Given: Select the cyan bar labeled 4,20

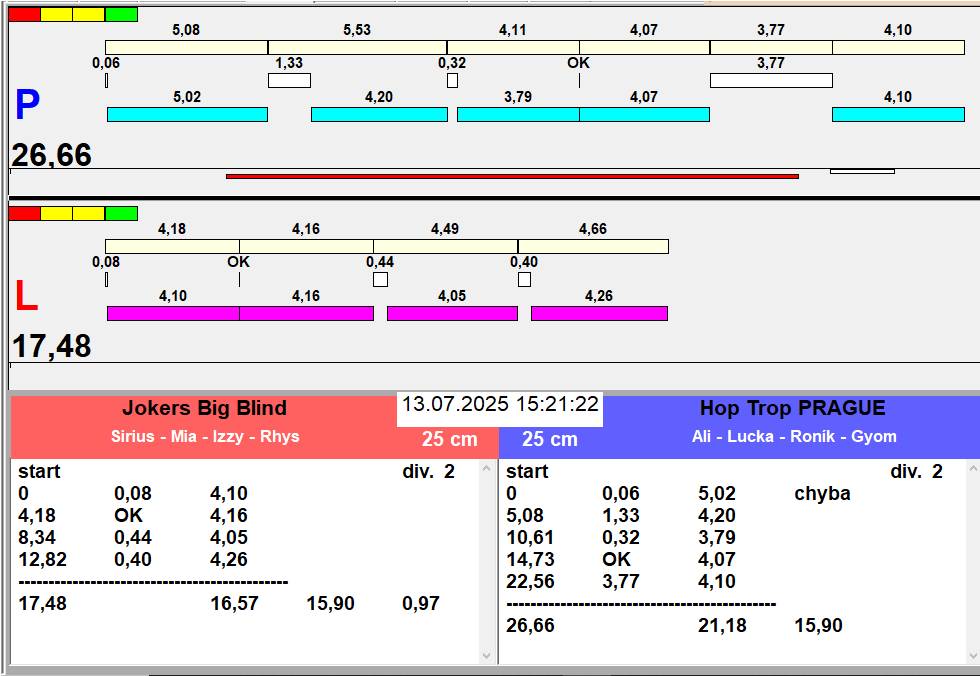Looking at the screenshot, I should pyautogui.click(x=379, y=114).
